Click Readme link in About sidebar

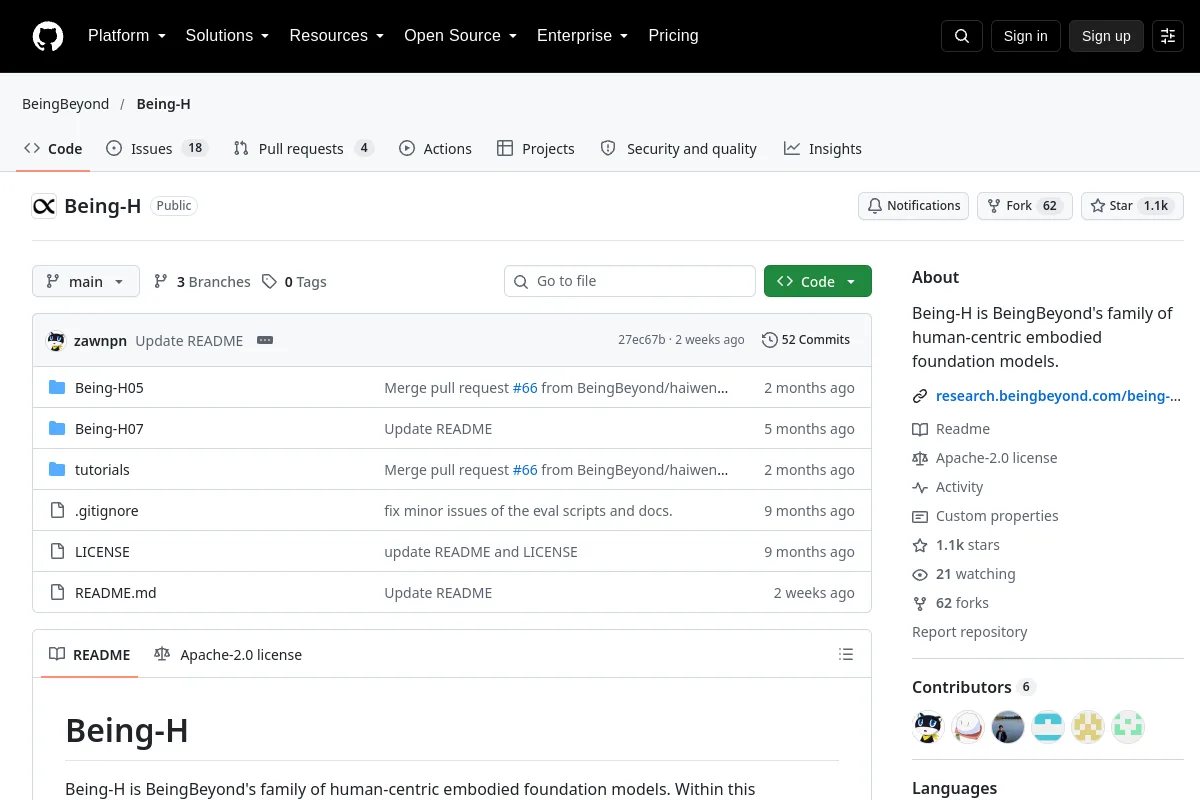coord(951,429)
